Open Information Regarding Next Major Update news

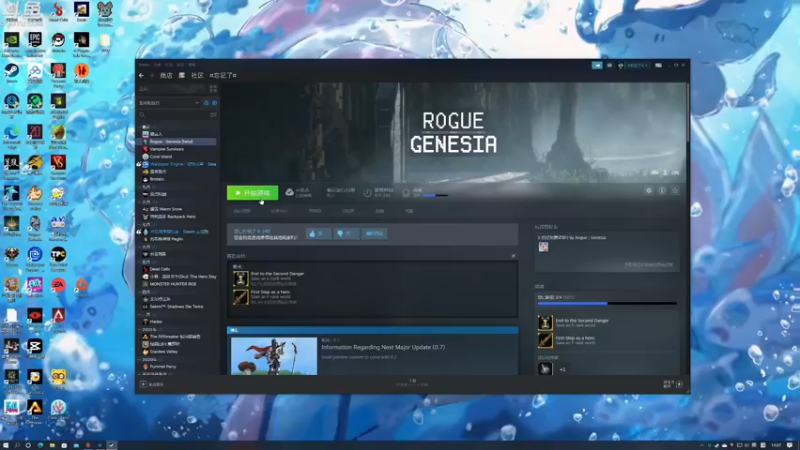point(383,347)
